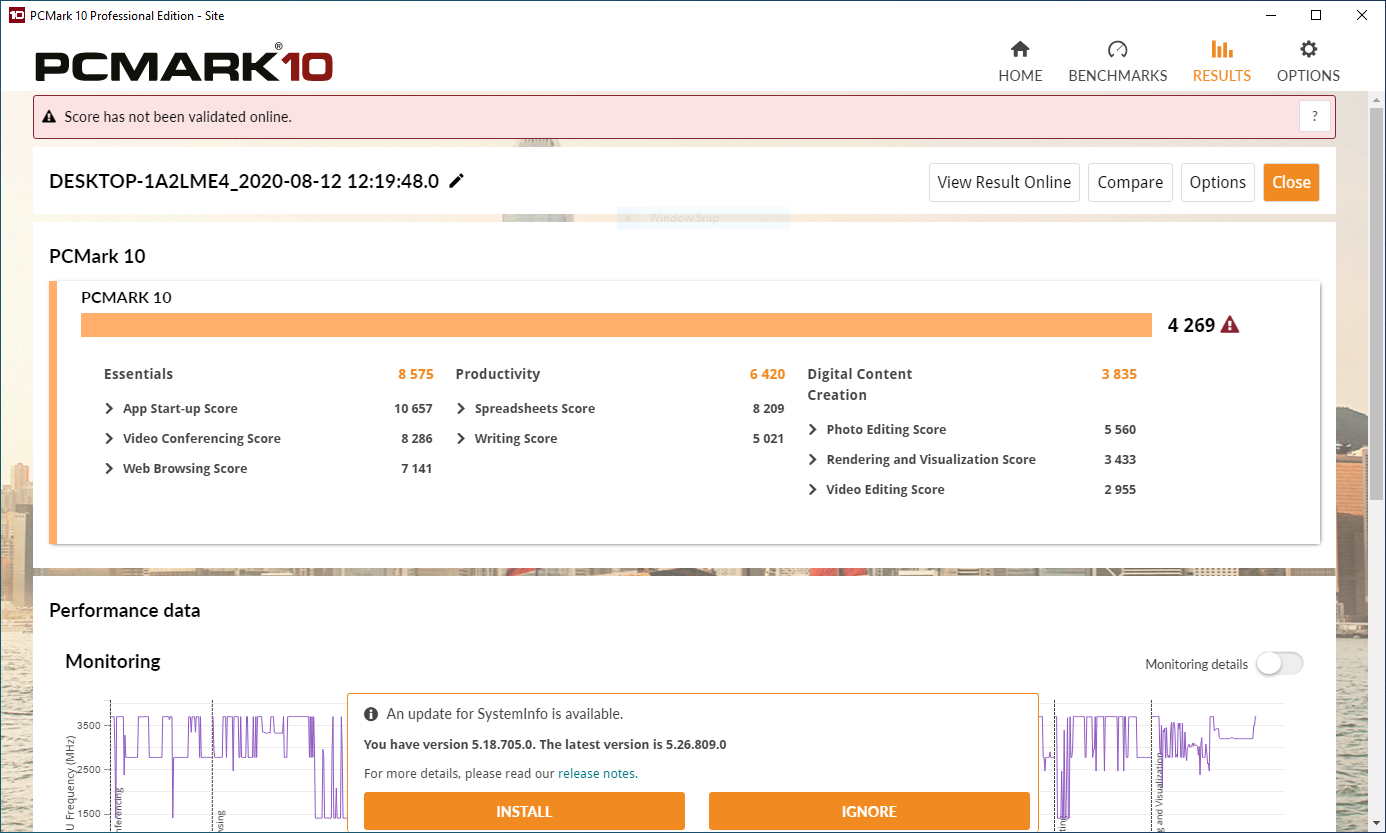Click the Digital Content Creation heading
1386x833 pixels.
click(x=860, y=384)
